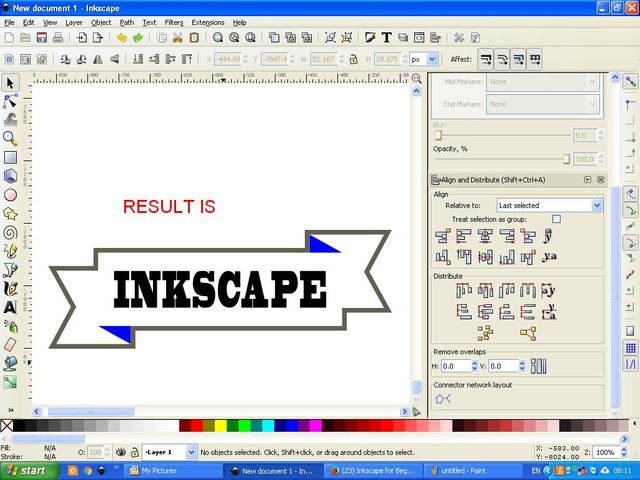Select the Spiral tool

[x=10, y=232]
